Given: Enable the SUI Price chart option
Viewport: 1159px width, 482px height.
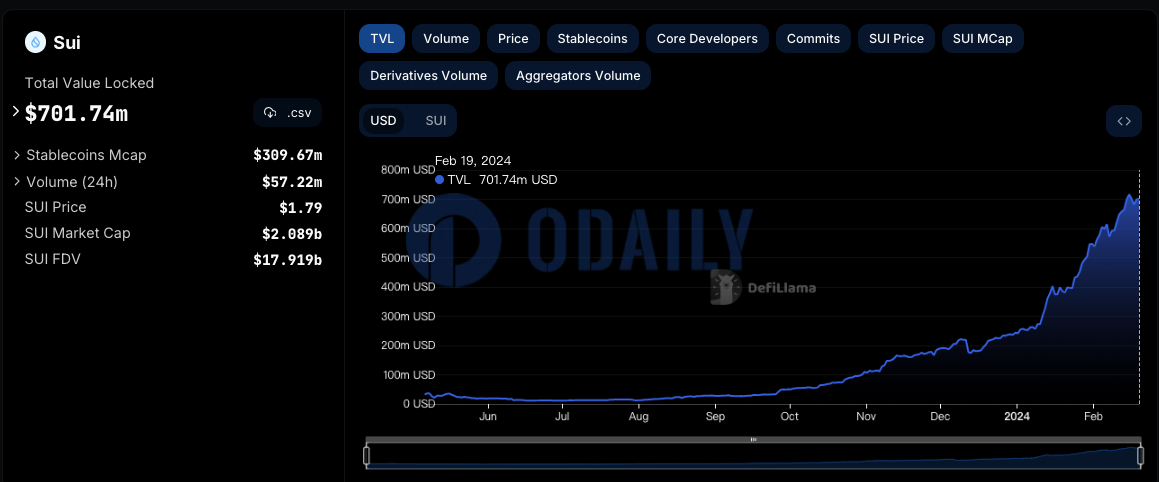Looking at the screenshot, I should tap(897, 38).
